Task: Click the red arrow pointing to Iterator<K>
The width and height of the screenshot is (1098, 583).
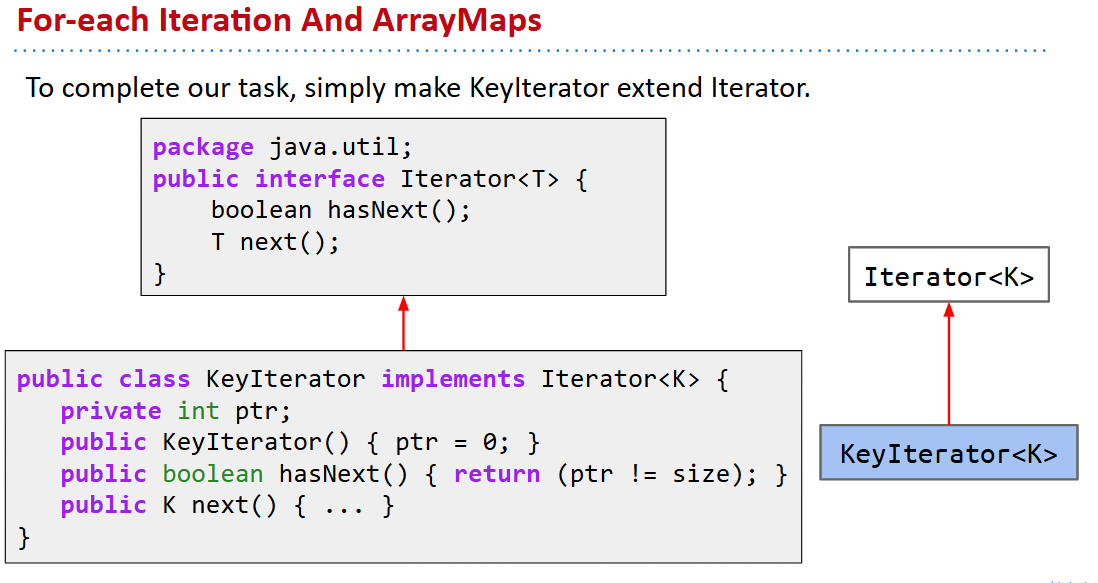Action: 948,363
